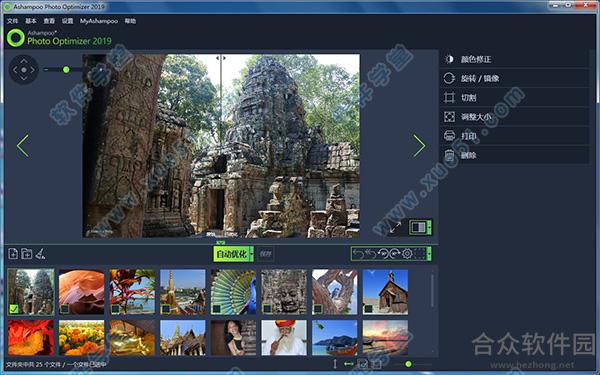Select the yellow marigold flowers thumbnail
This screenshot has width=600, height=375.
(82, 338)
